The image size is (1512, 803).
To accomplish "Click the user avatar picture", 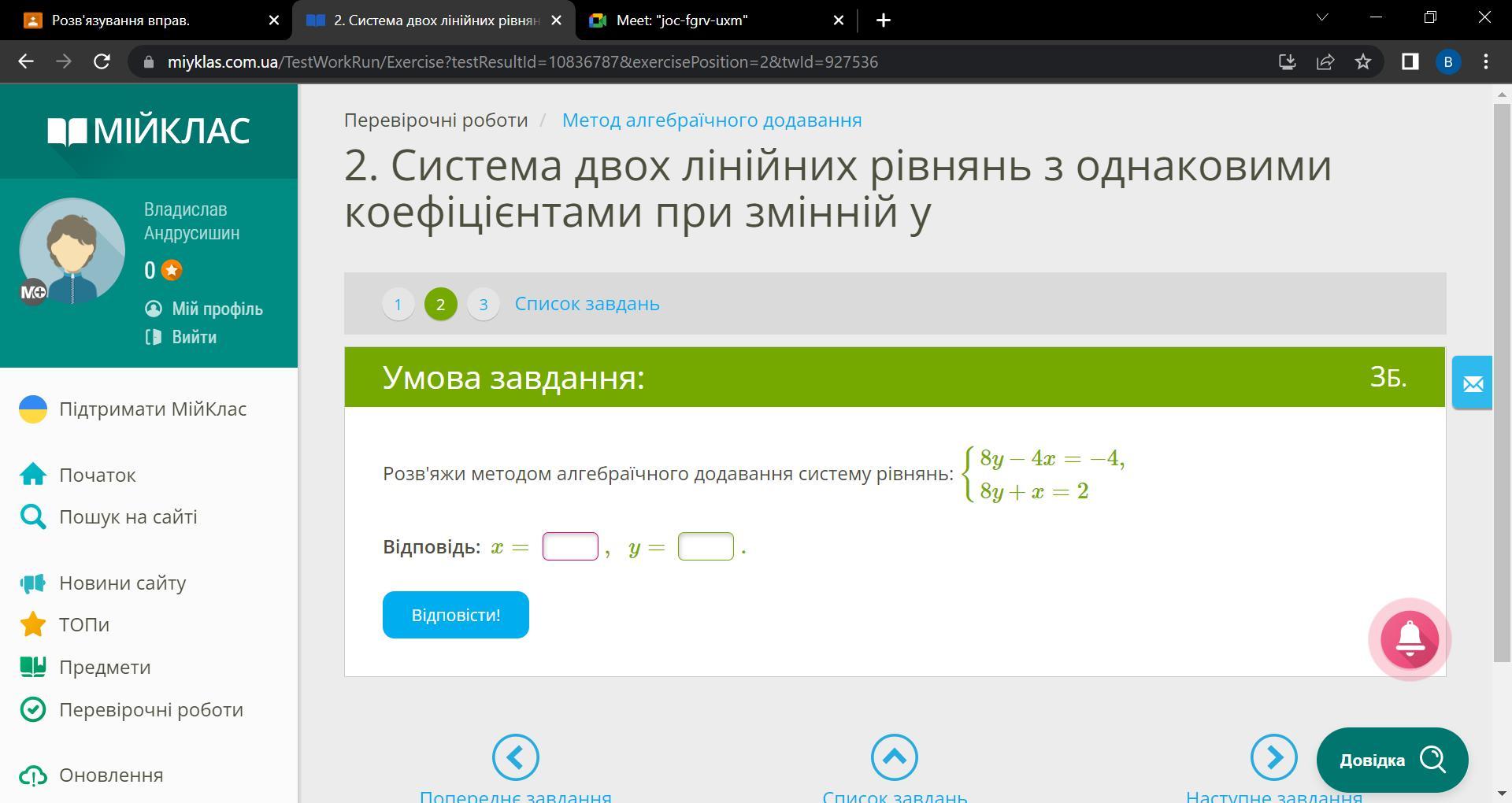I will [72, 251].
